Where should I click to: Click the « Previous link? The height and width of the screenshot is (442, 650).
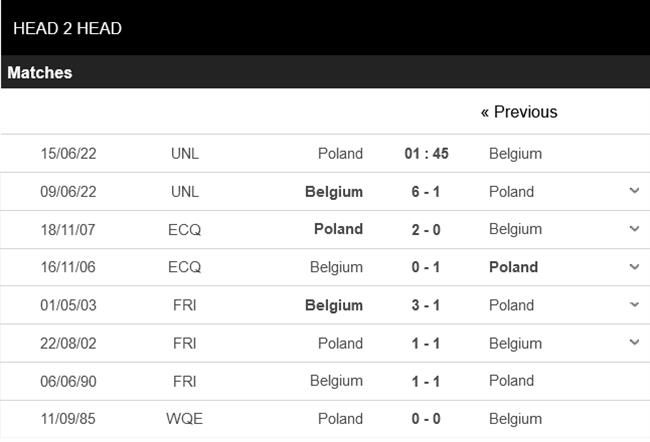pos(519,112)
